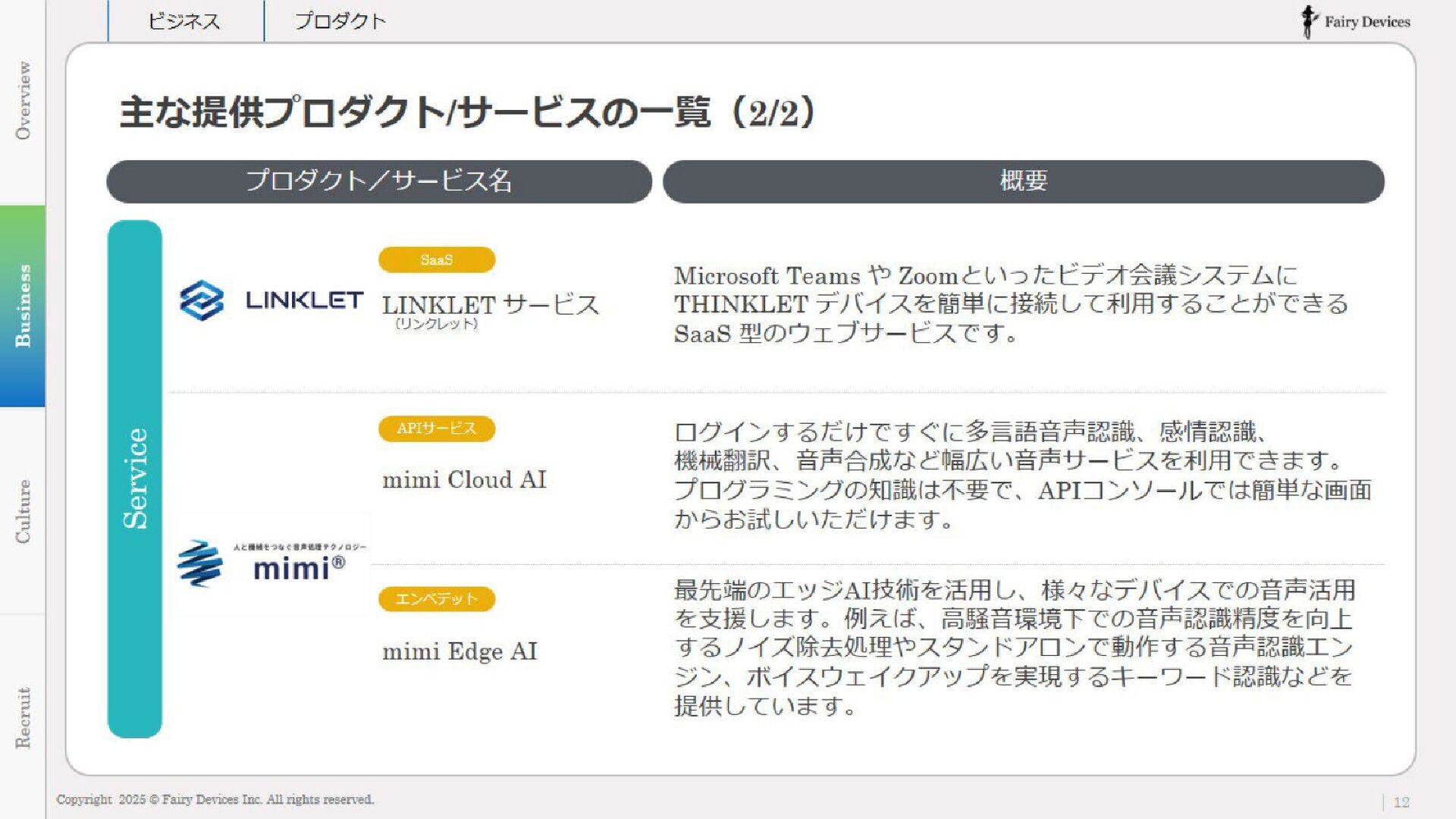Image resolution: width=1456 pixels, height=819 pixels.
Task: Switch to the Culture side tab
Action: (23, 510)
